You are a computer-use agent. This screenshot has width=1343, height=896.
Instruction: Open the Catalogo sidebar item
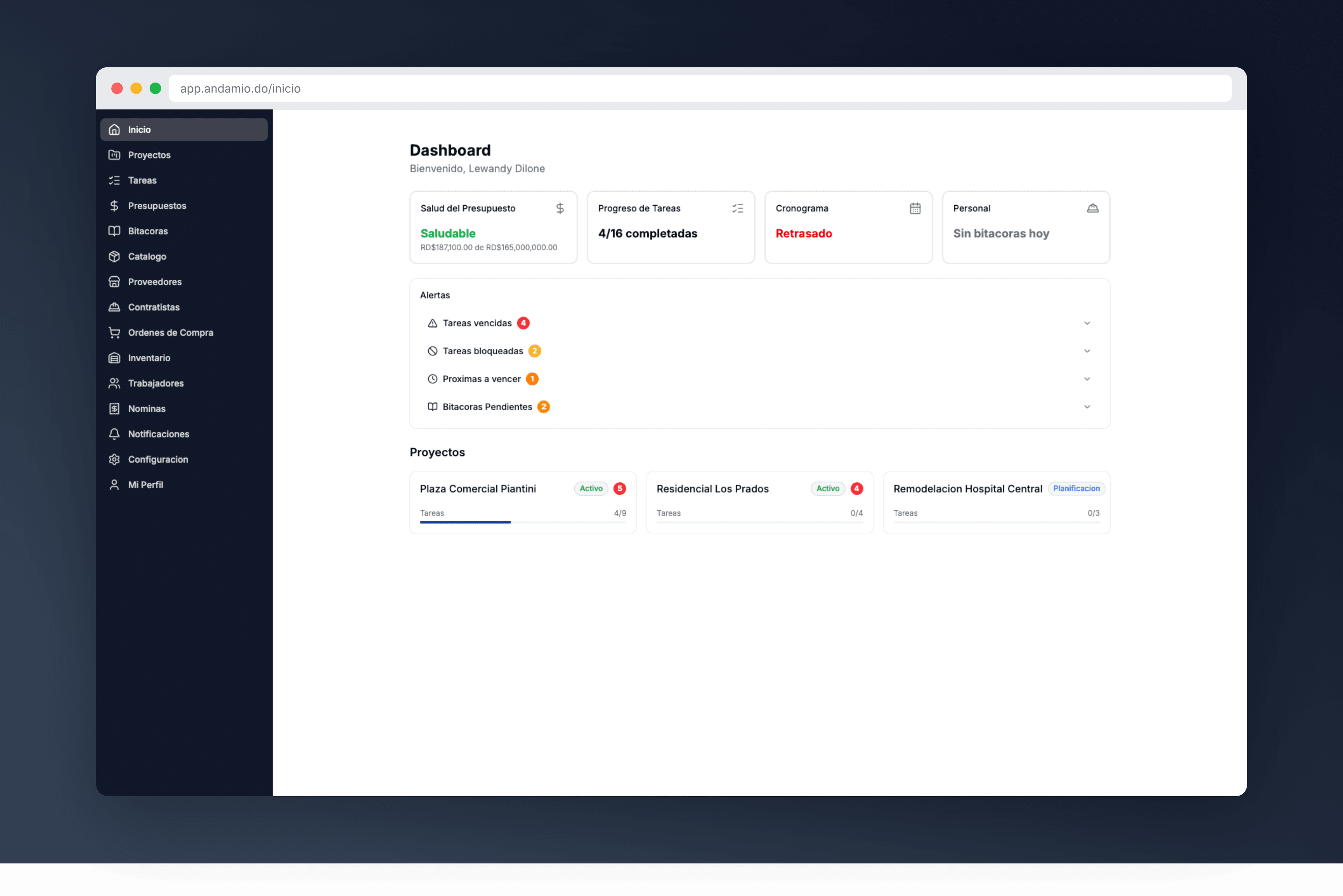click(x=184, y=257)
